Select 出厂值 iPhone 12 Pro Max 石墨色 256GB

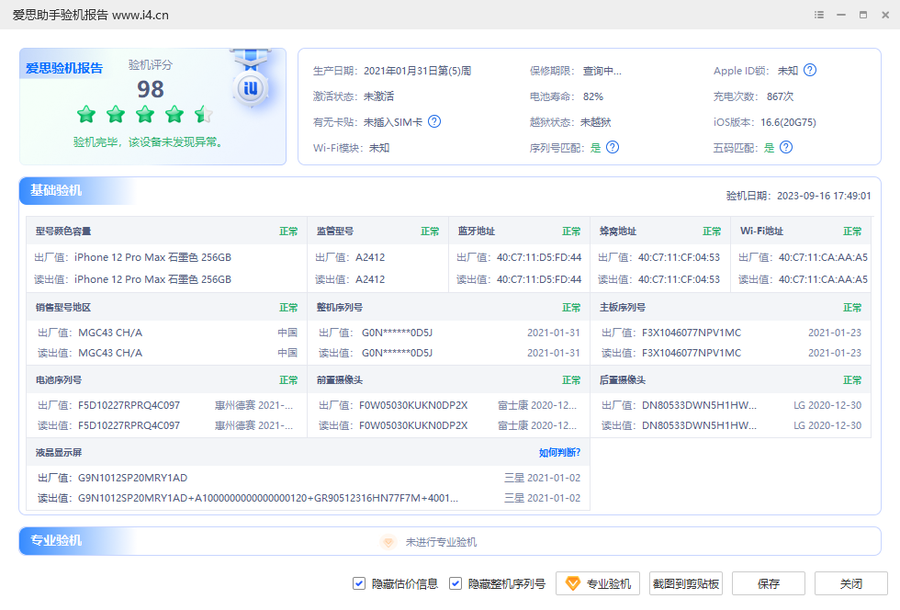coord(153,257)
